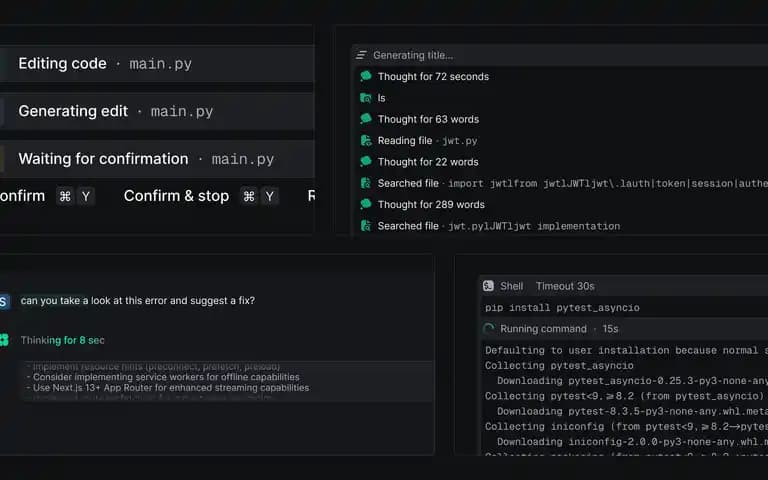Click the Shell label in terminal header
The image size is (768, 480).
[511, 286]
